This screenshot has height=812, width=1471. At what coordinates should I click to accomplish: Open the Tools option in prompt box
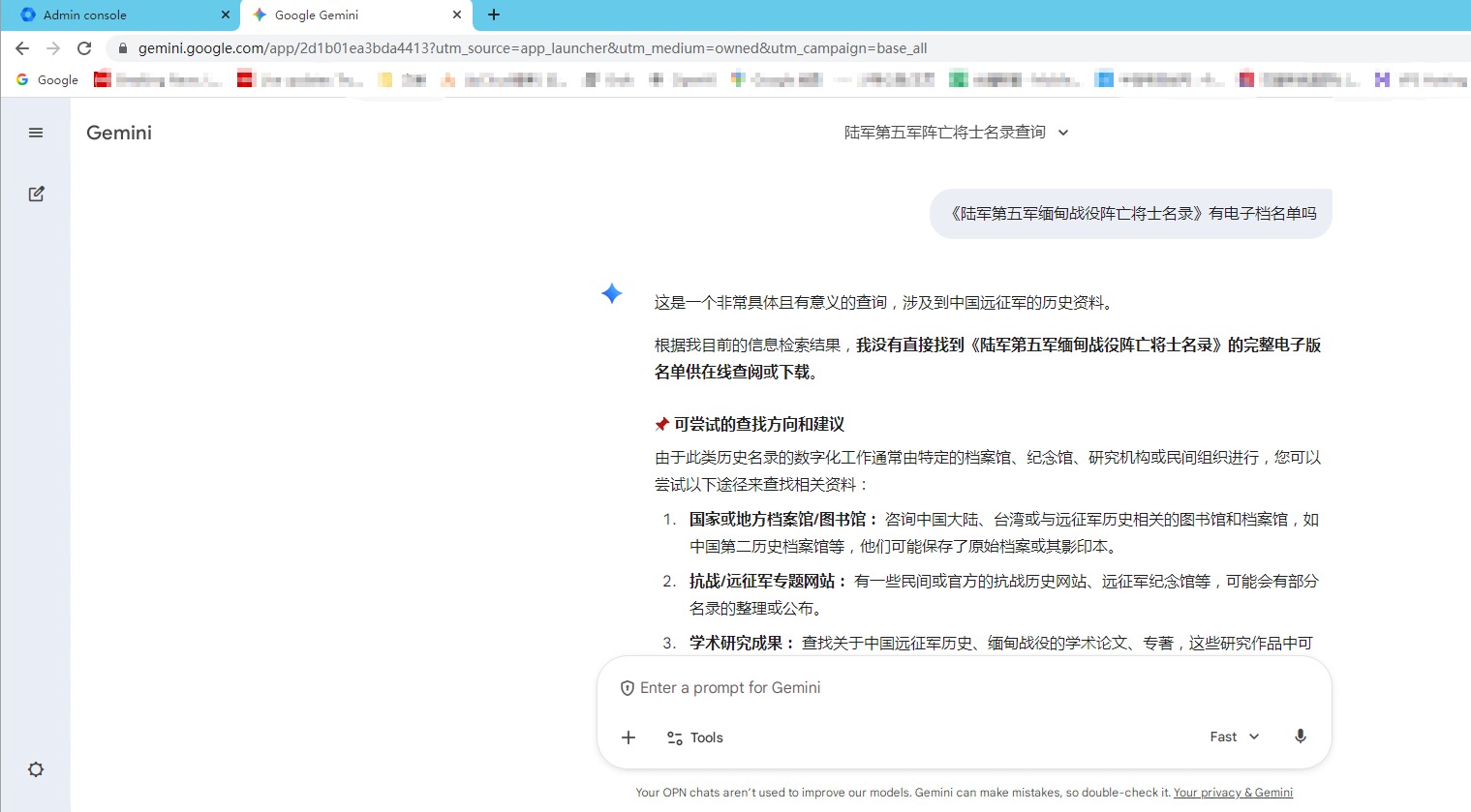coord(695,737)
